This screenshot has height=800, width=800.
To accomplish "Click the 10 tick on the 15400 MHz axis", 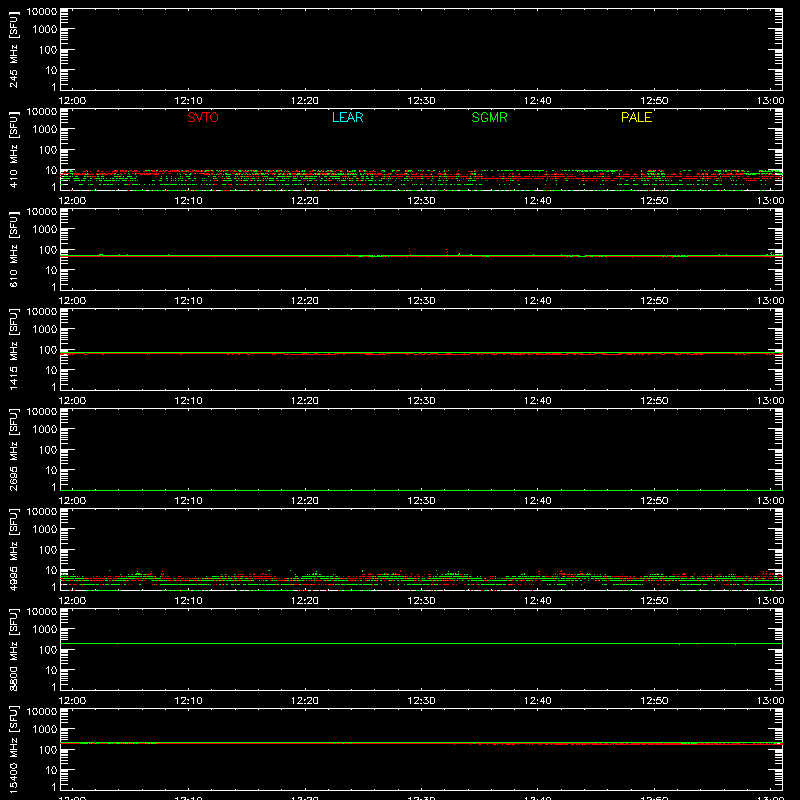I will coord(51,770).
